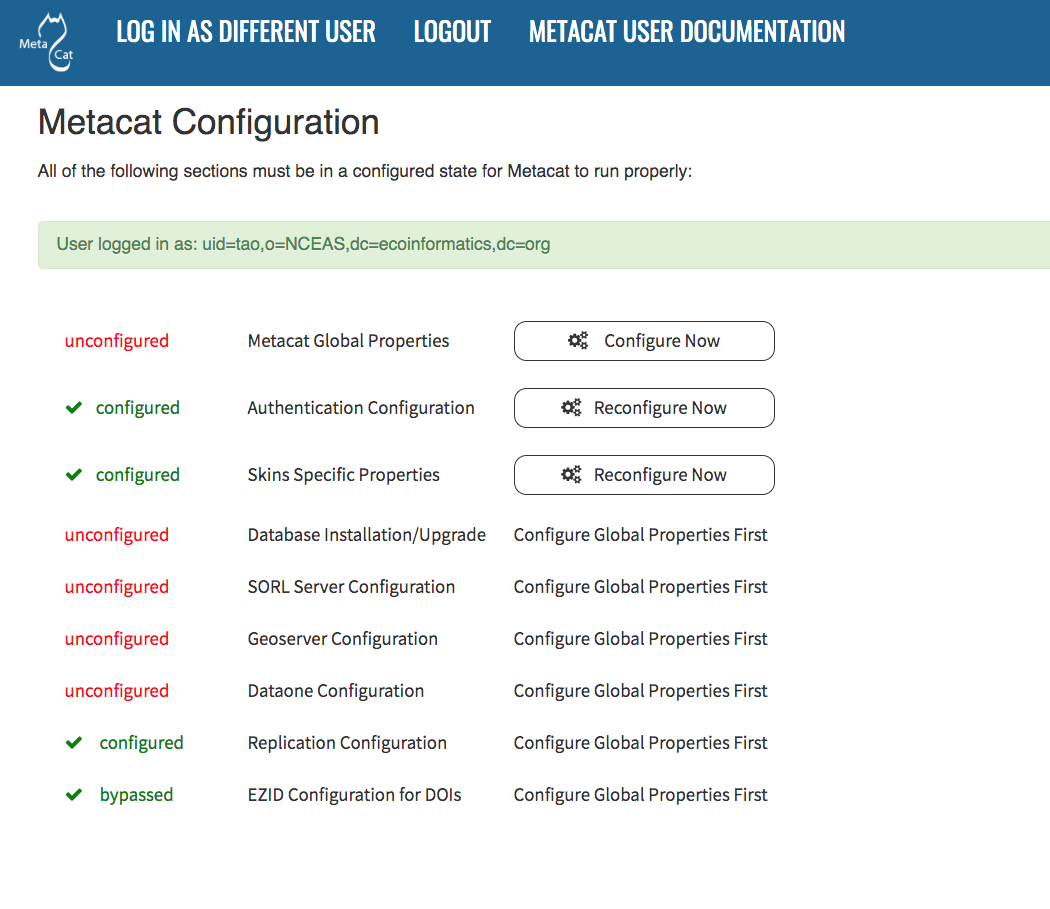Click green checkmark for Skins Specific Properties
This screenshot has height=909, width=1050.
point(73,475)
